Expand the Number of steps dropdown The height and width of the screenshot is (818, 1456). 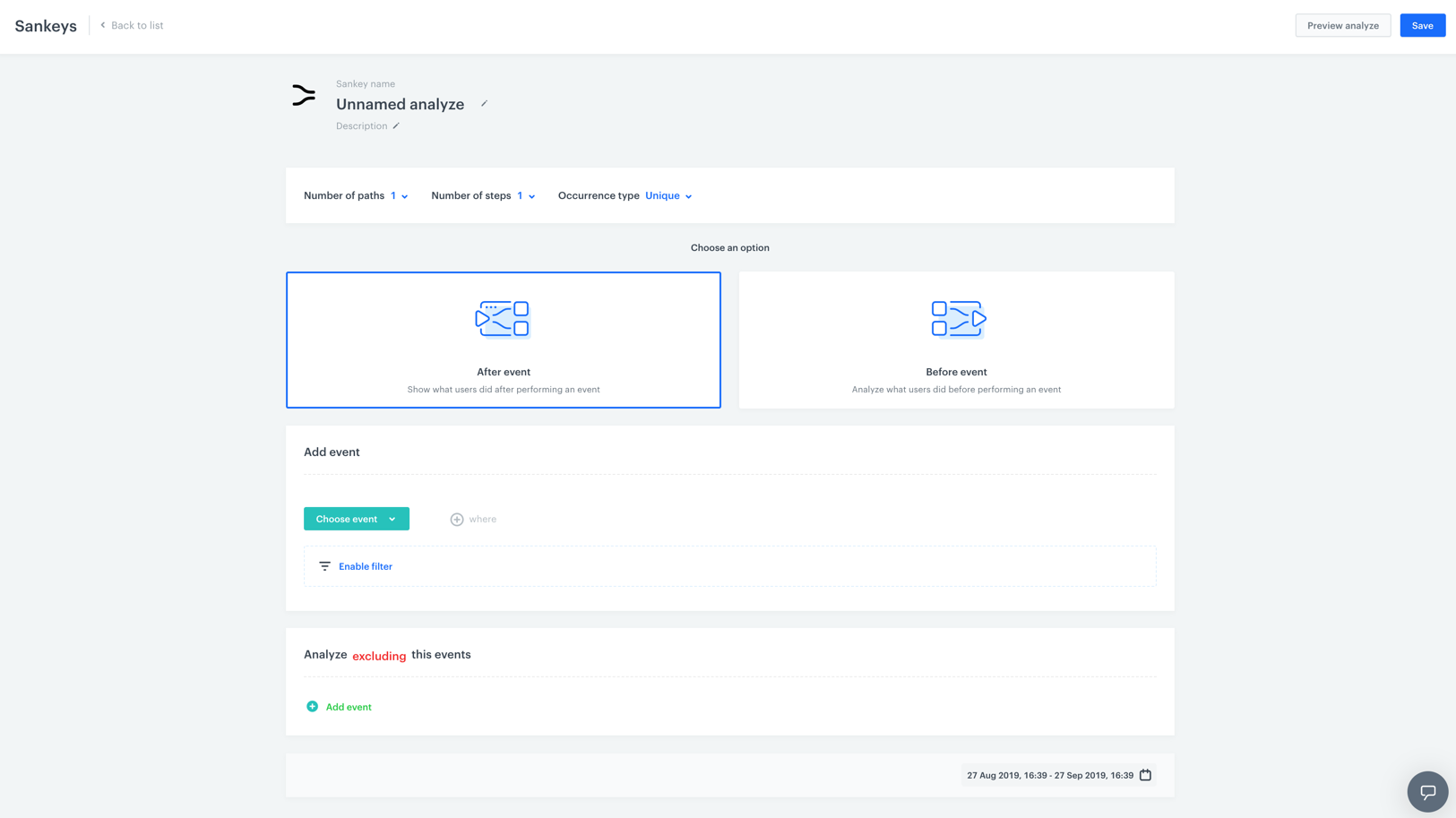coord(526,196)
